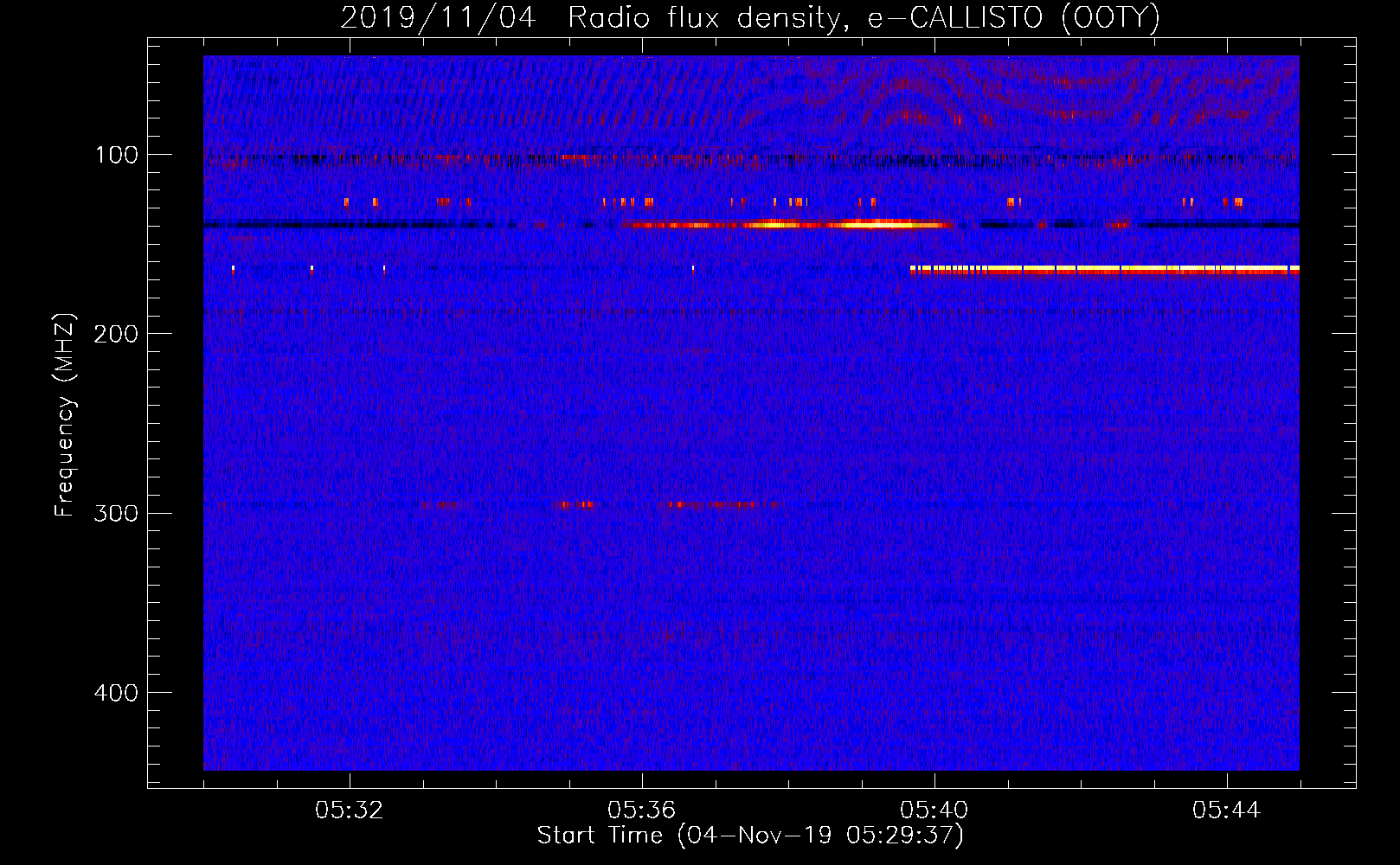Viewport: 1400px width, 865px height.
Task: Click the 100 frequency tick label
Action: pyautogui.click(x=117, y=155)
